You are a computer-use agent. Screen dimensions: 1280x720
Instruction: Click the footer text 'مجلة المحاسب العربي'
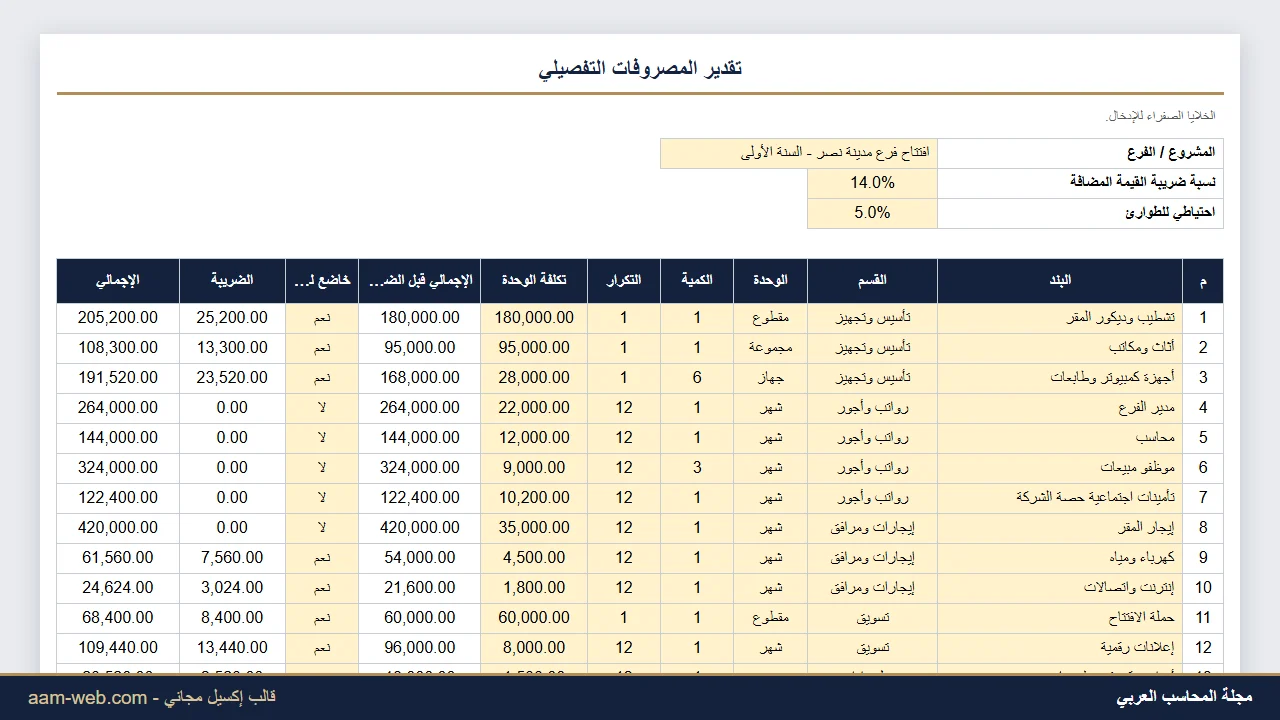tap(1184, 697)
